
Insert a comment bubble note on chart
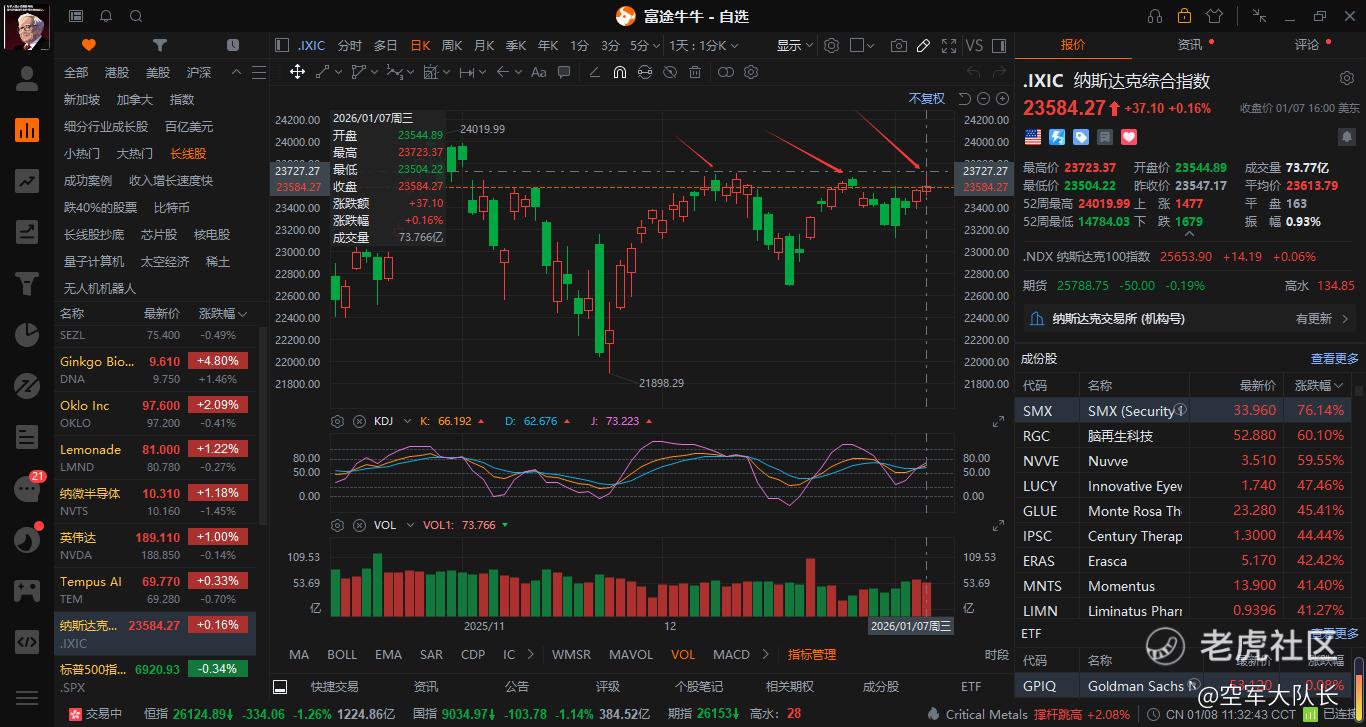(x=564, y=72)
